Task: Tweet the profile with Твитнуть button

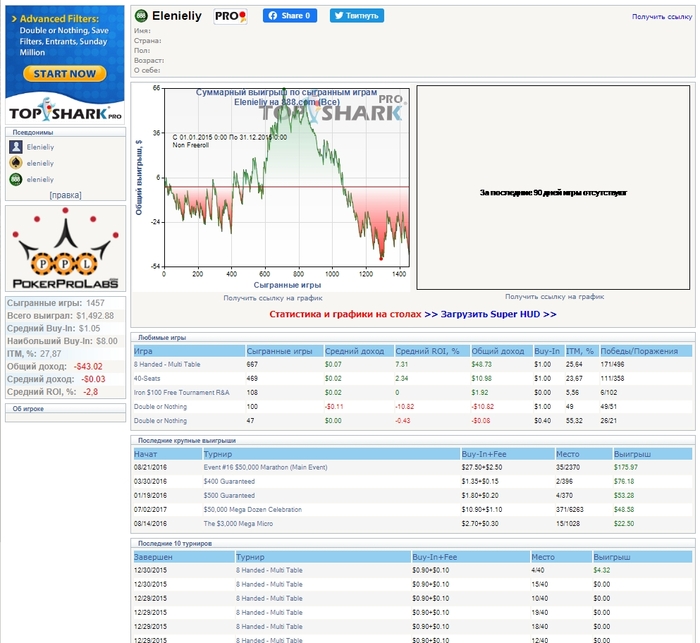Action: pyautogui.click(x=357, y=16)
